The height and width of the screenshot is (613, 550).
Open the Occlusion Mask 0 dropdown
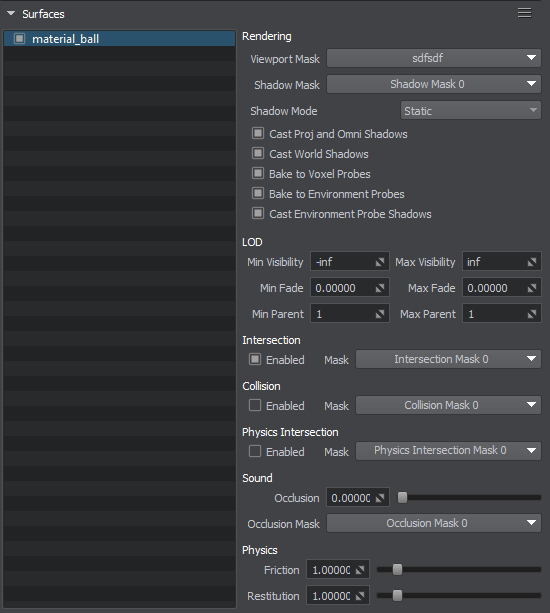click(434, 523)
